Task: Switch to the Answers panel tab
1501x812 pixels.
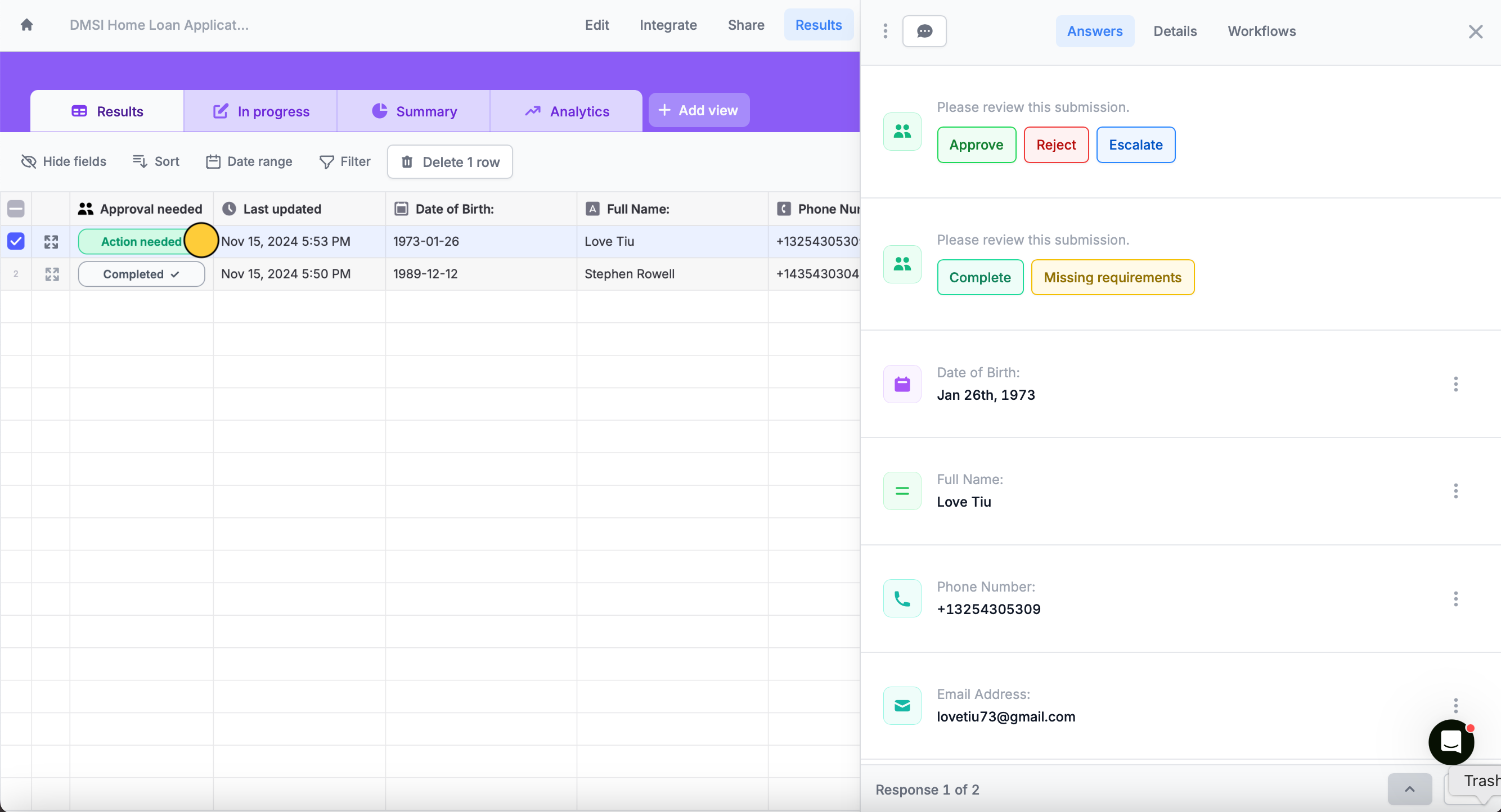Action: 1094,31
